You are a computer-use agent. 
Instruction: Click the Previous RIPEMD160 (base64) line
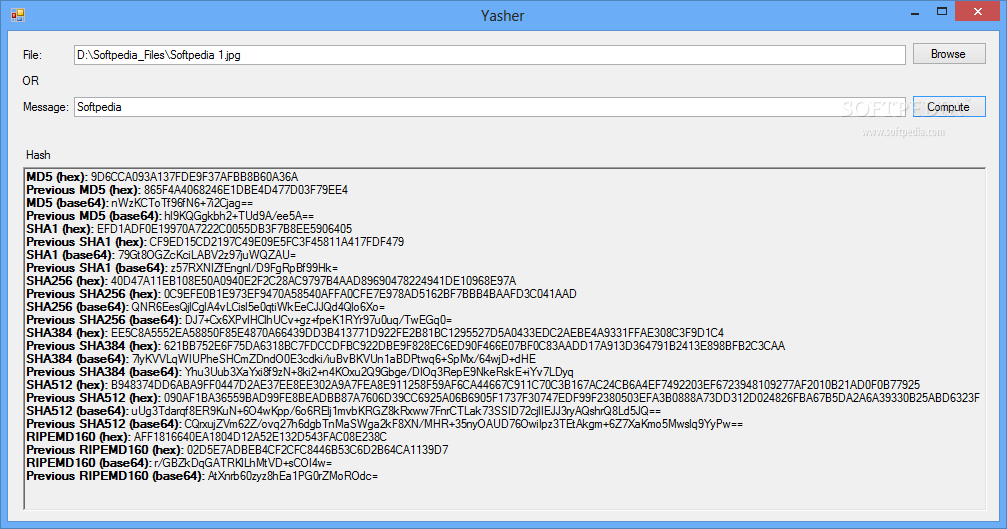tap(202, 476)
